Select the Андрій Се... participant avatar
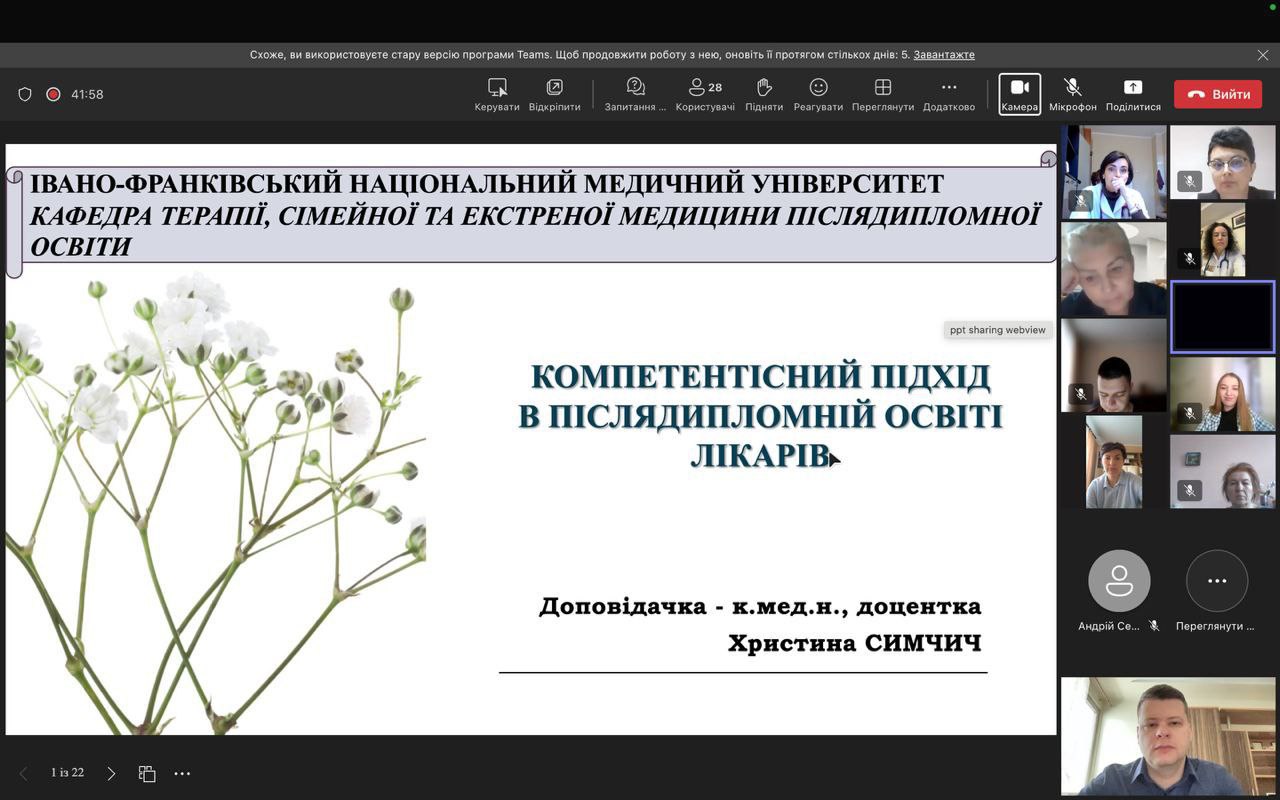The width and height of the screenshot is (1280, 800). (x=1119, y=581)
